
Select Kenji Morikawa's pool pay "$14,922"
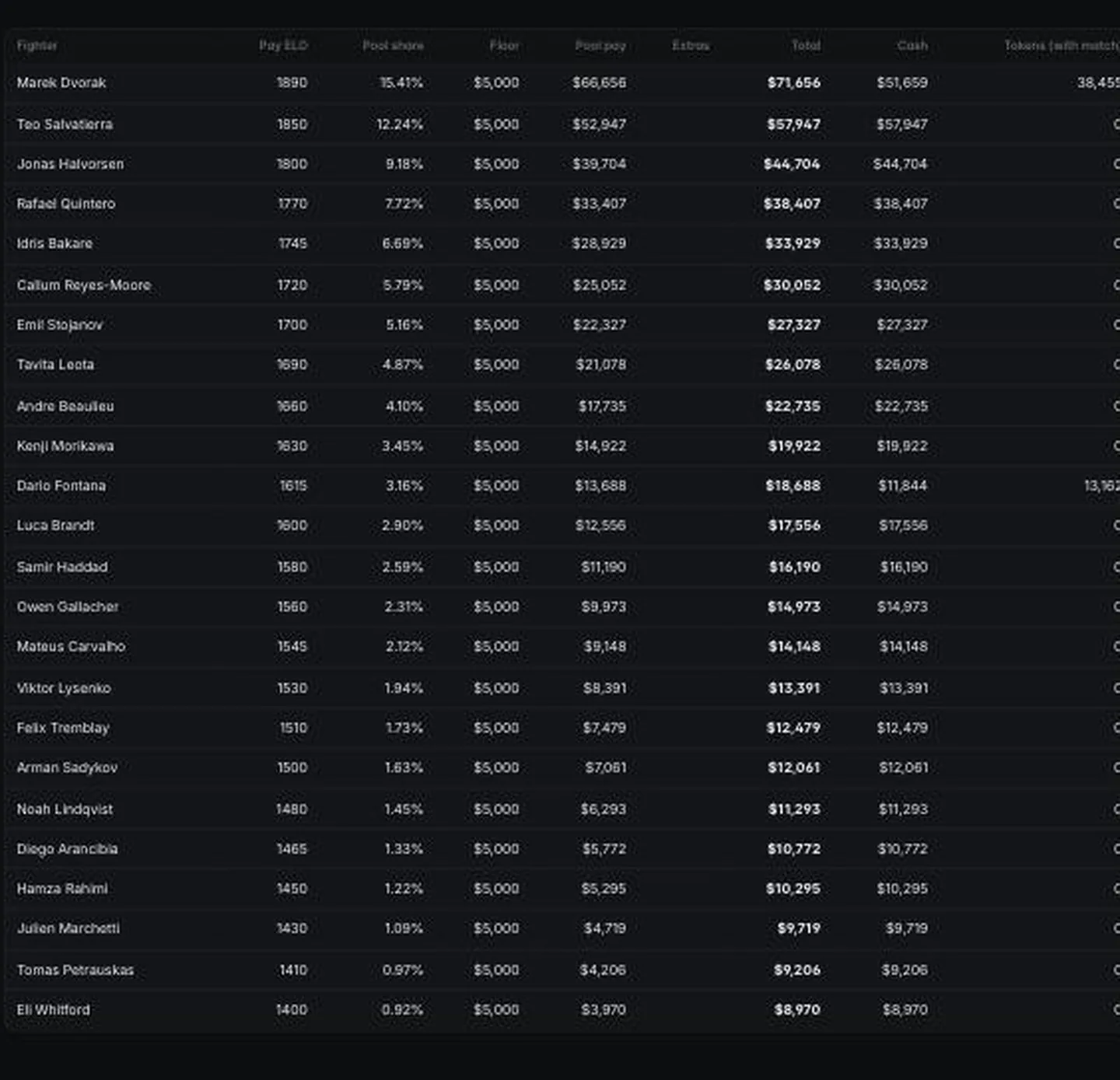click(x=600, y=446)
